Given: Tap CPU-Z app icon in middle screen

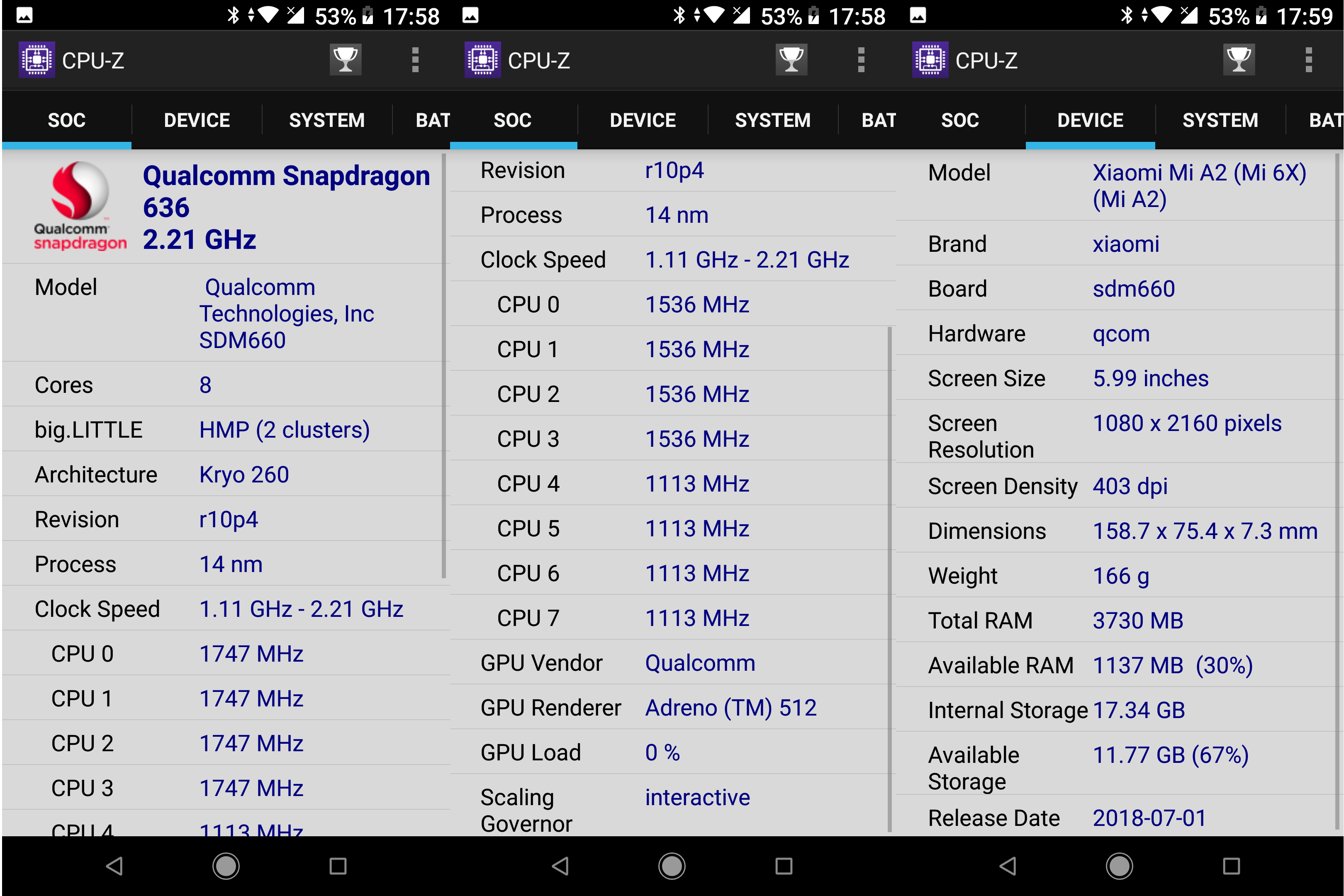Looking at the screenshot, I should [483, 60].
